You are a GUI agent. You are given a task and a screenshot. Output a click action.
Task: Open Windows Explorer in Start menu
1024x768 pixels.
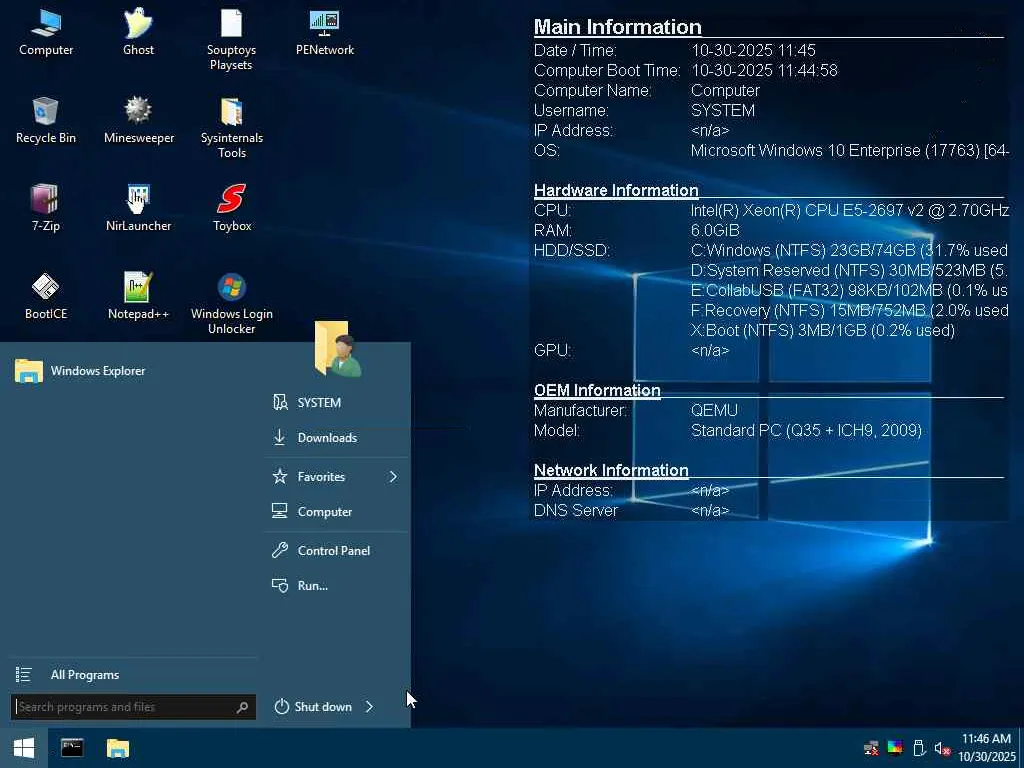tap(129, 371)
